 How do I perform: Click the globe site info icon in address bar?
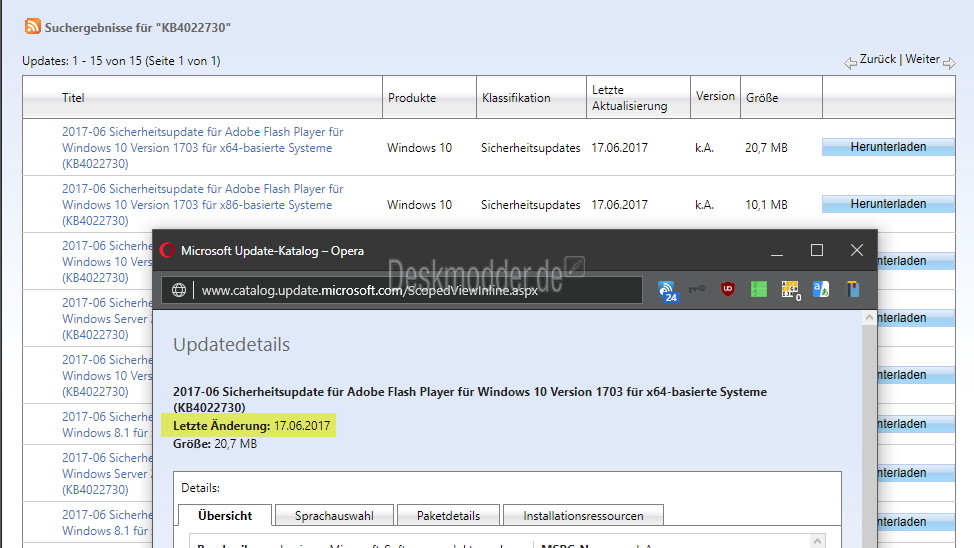[x=179, y=290]
